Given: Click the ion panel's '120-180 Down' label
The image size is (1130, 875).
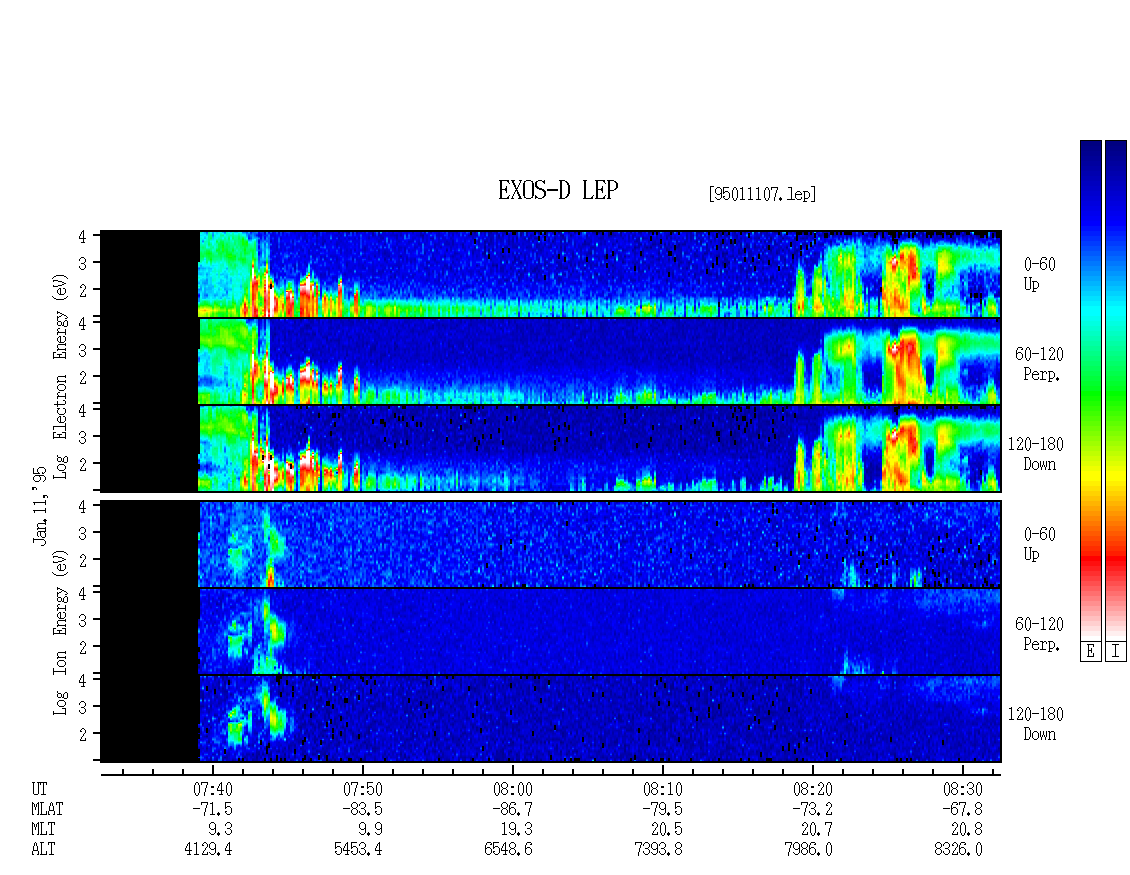Looking at the screenshot, I should (x=1035, y=724).
